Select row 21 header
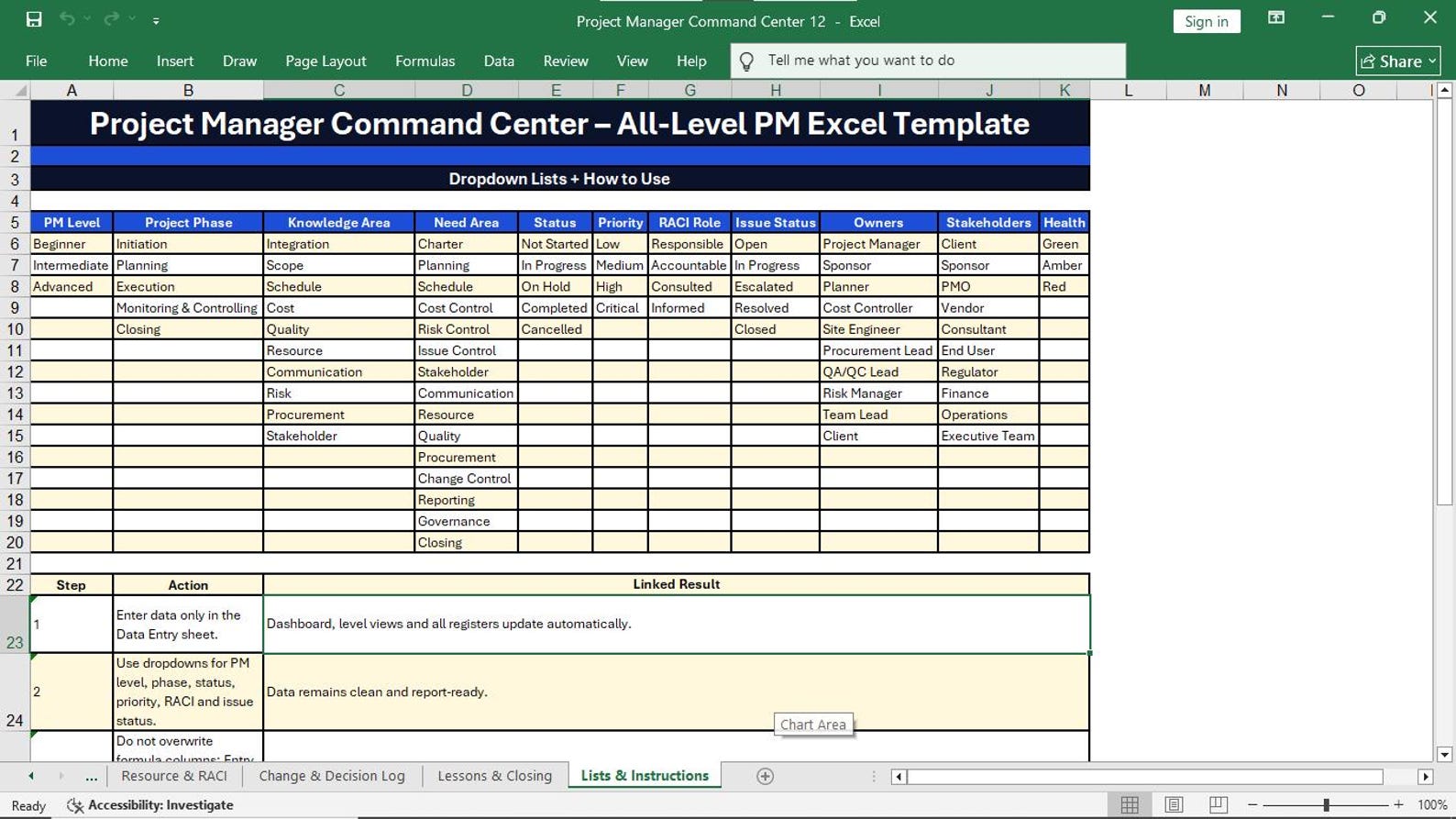The height and width of the screenshot is (819, 1456). coord(15,563)
